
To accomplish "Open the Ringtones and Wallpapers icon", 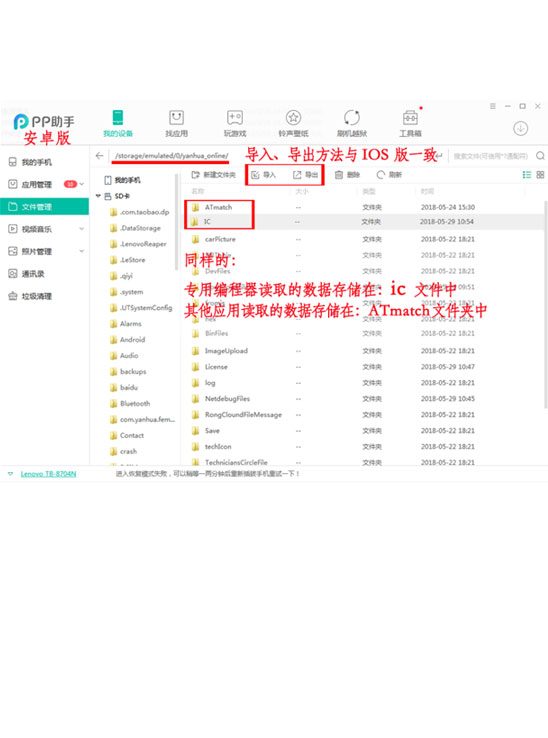I will click(x=293, y=117).
